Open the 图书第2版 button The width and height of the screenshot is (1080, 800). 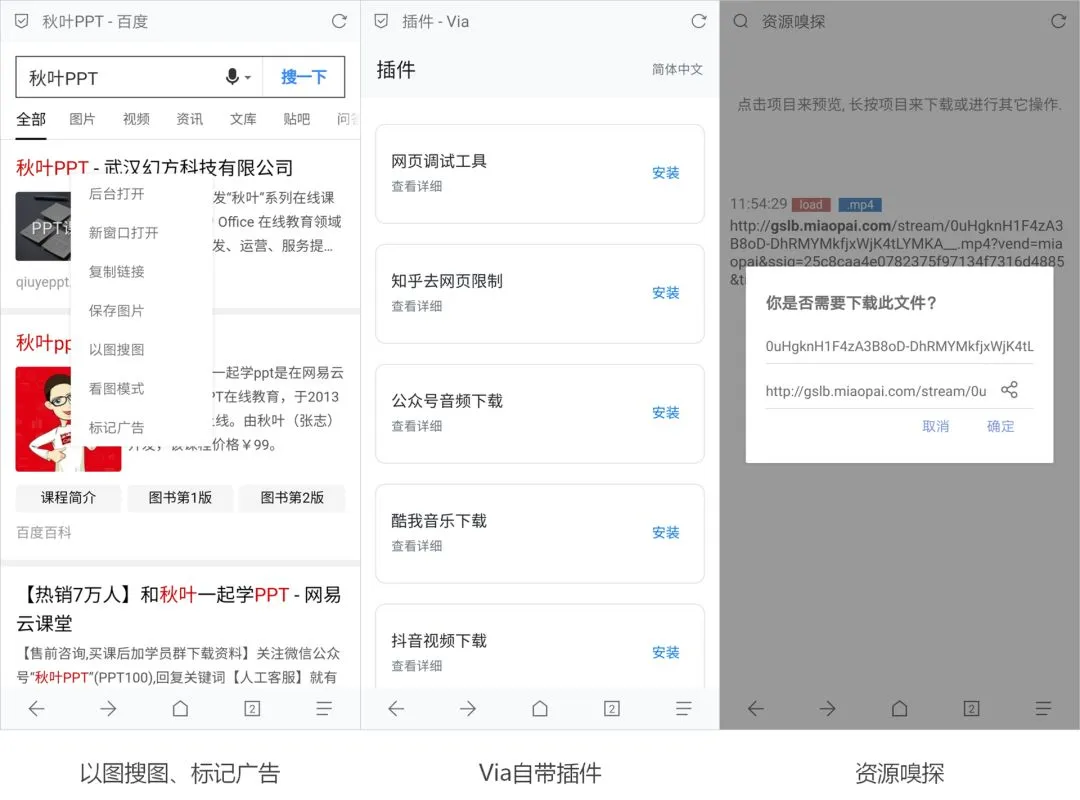[x=292, y=498]
